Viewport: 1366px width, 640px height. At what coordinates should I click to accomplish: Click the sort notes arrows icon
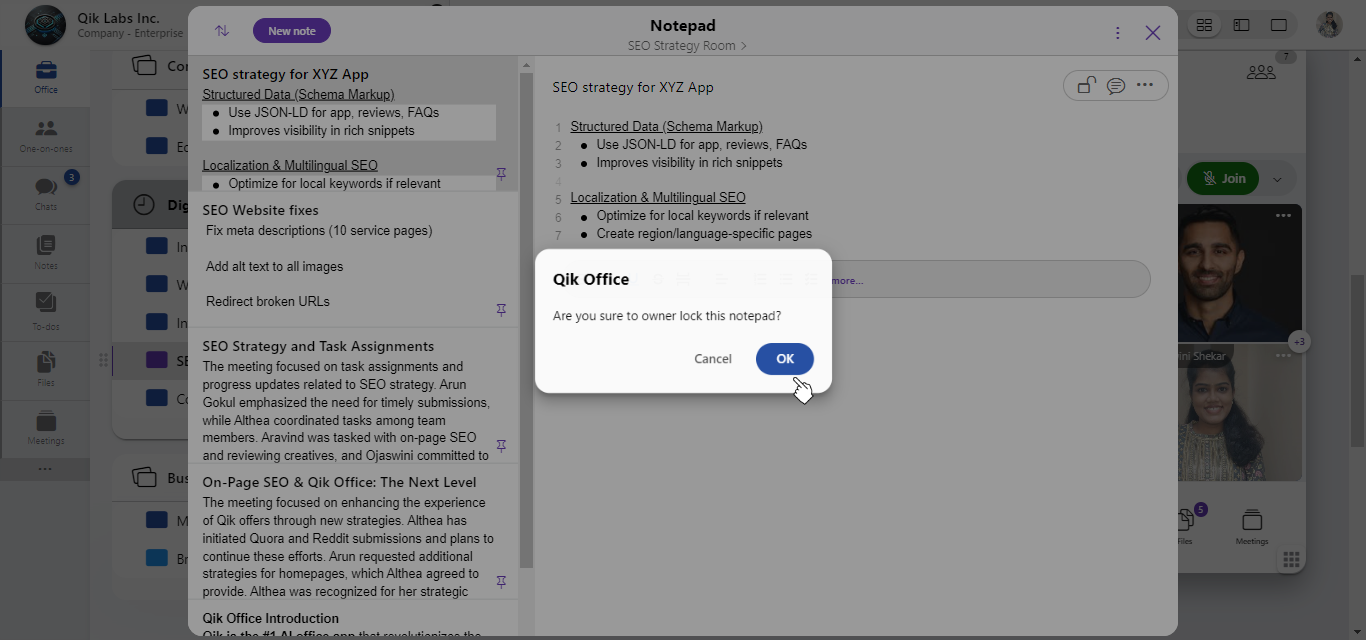pos(222,31)
